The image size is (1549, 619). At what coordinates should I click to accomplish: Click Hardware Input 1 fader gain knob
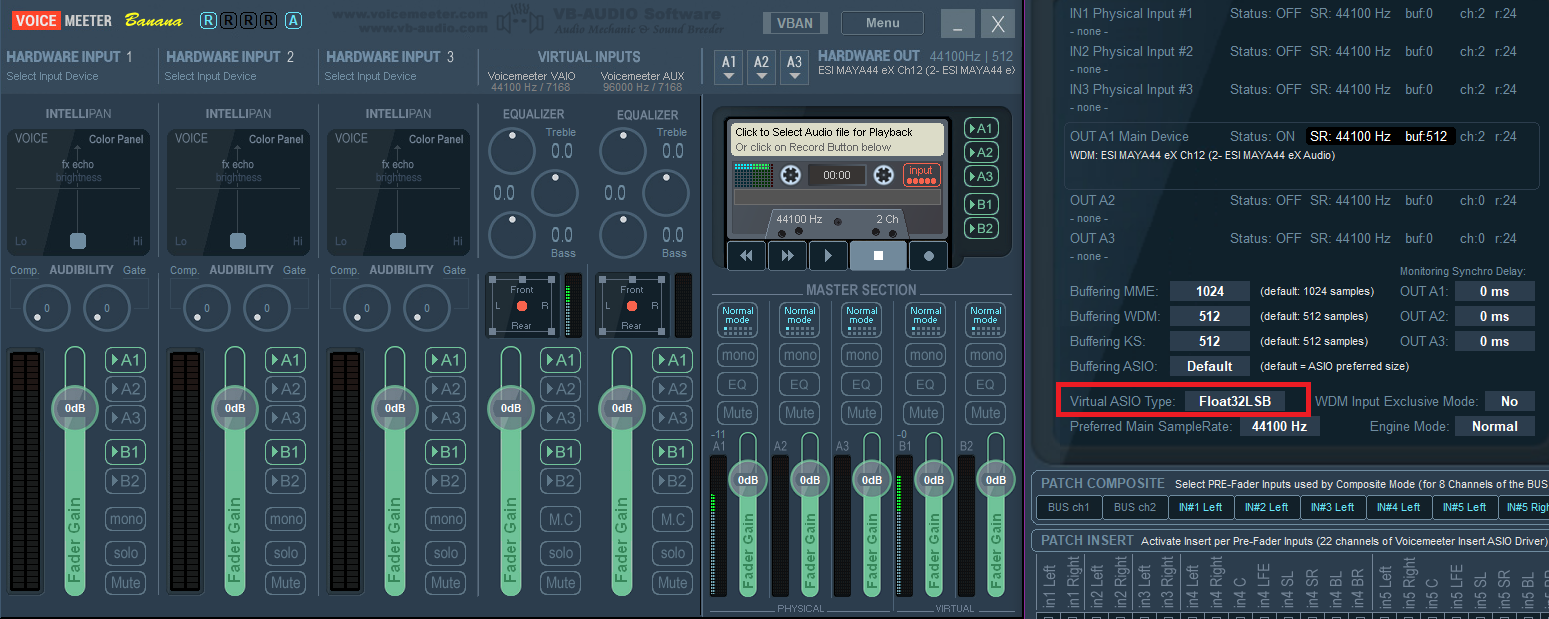click(x=75, y=407)
